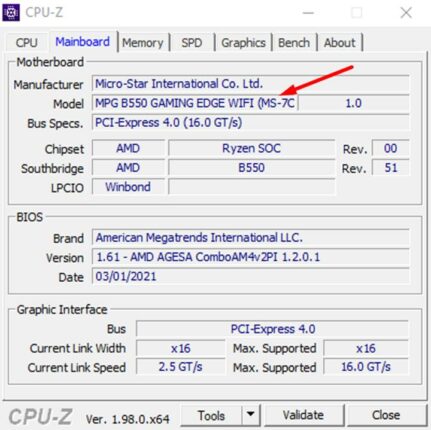Go to the SPD tab

(x=192, y=43)
